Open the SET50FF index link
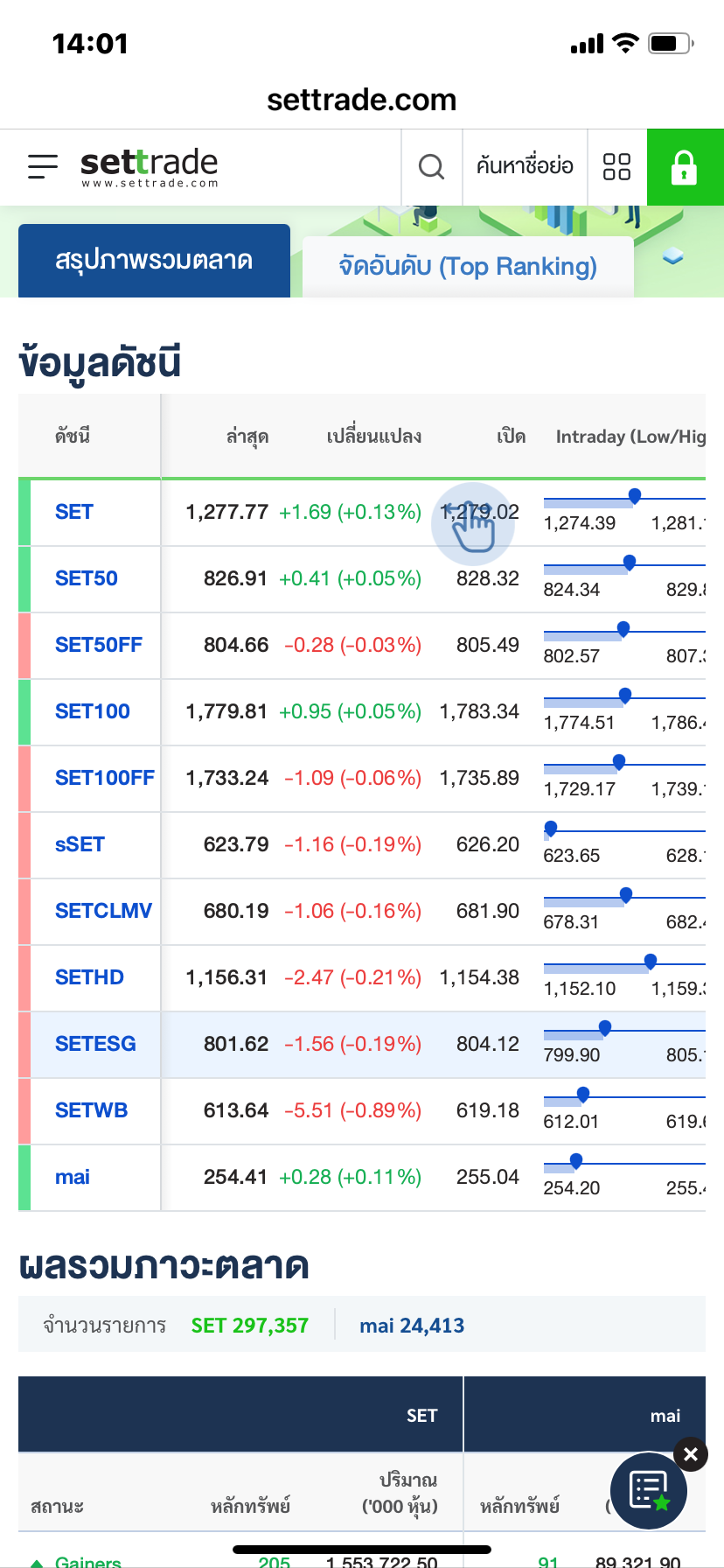Screen dimensions: 724x1568 tap(99, 645)
